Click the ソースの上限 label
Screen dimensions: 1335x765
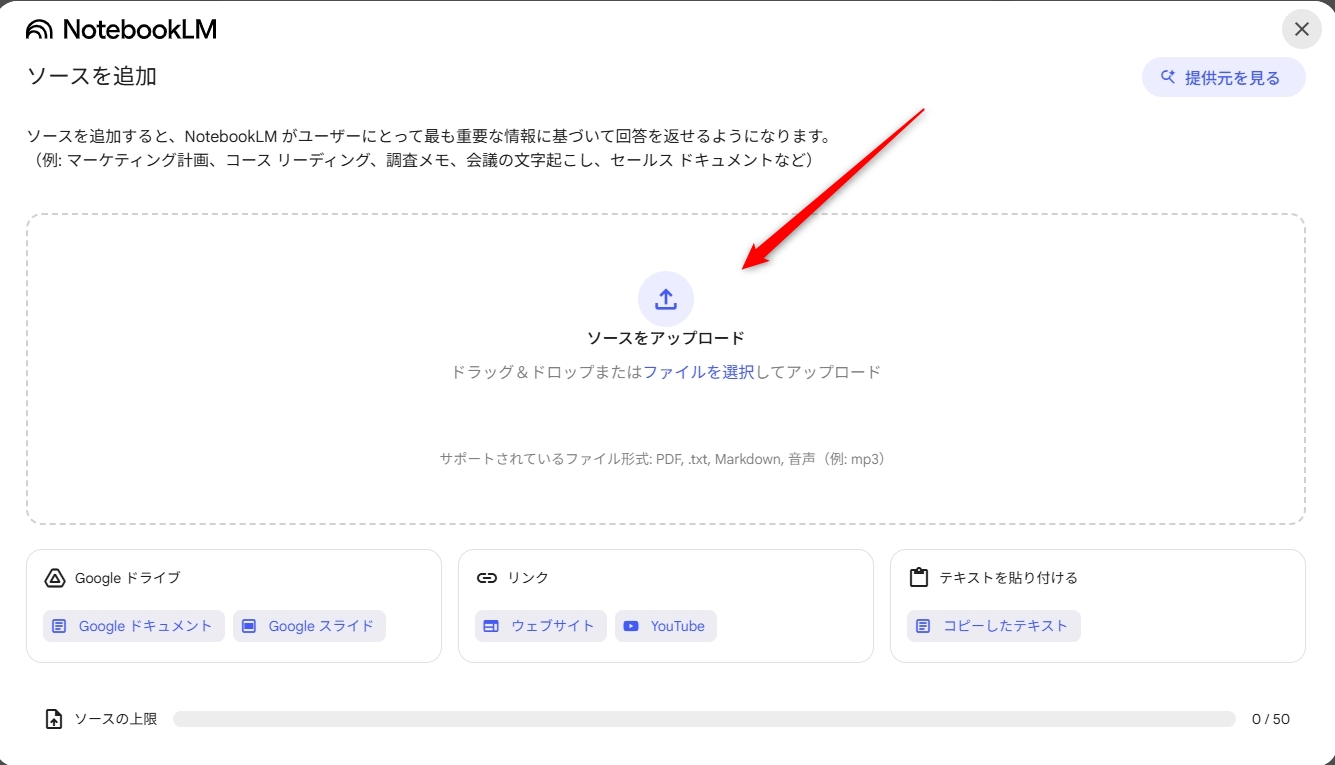116,719
